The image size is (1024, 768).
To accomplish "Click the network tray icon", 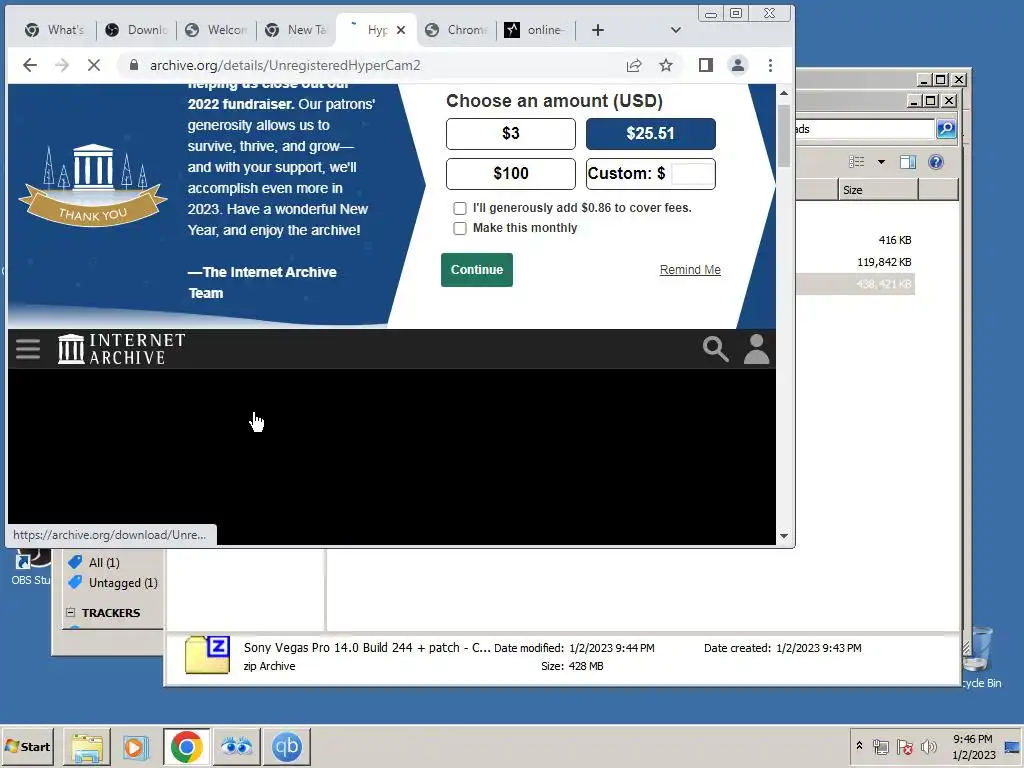I will point(881,747).
